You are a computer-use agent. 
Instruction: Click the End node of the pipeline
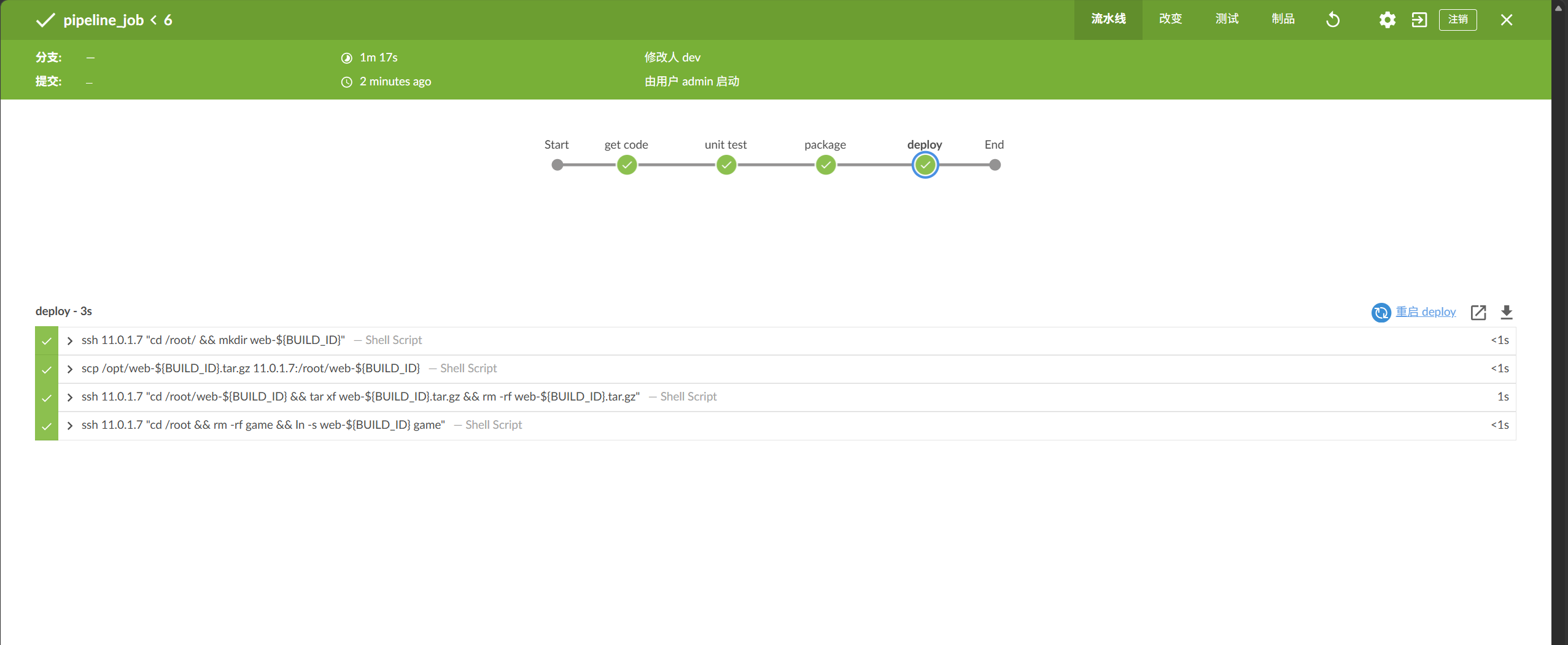pyautogui.click(x=995, y=165)
